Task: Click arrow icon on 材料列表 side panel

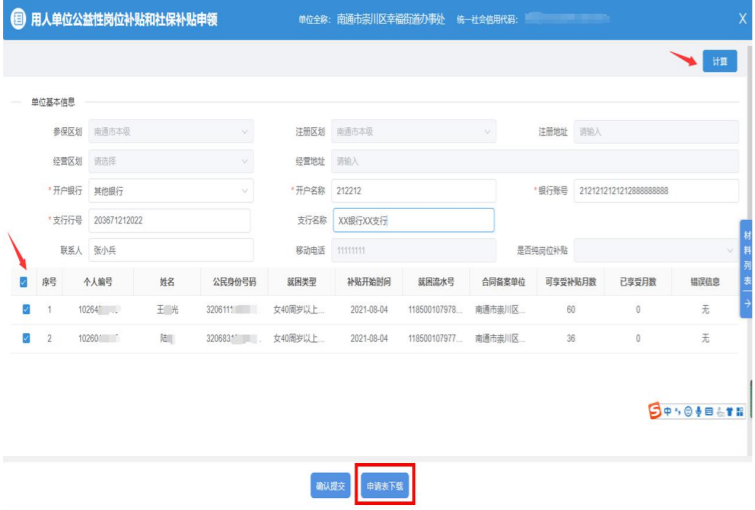Action: [746, 301]
